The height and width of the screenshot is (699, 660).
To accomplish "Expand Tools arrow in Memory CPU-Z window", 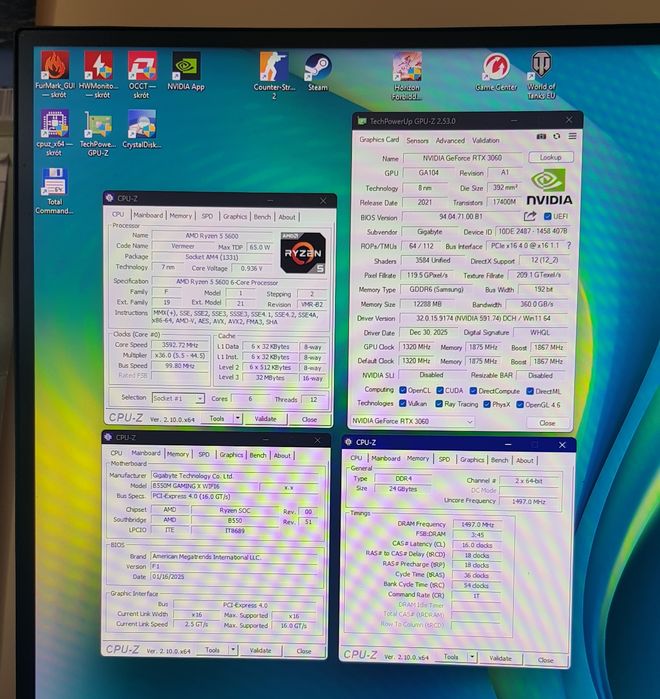I will click(x=472, y=657).
